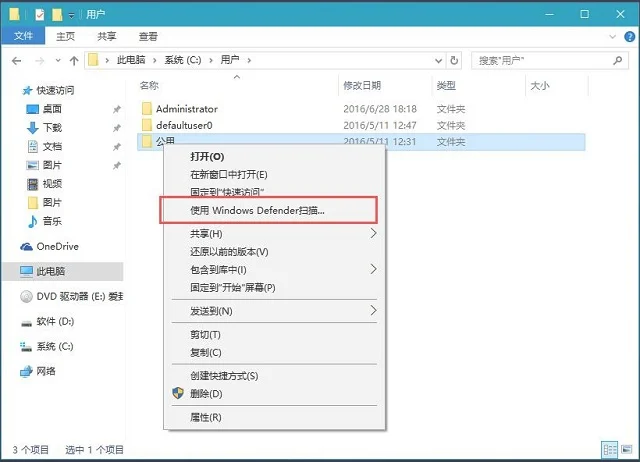Unpin 下载 using its pin icon
The width and height of the screenshot is (640, 462).
coord(117,128)
